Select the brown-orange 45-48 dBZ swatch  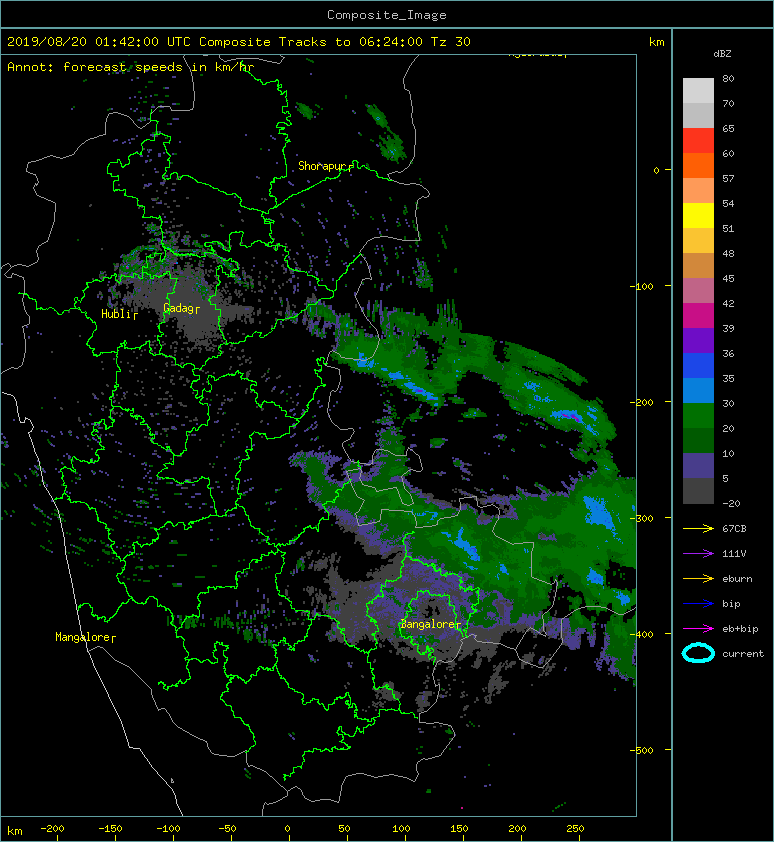click(x=698, y=265)
